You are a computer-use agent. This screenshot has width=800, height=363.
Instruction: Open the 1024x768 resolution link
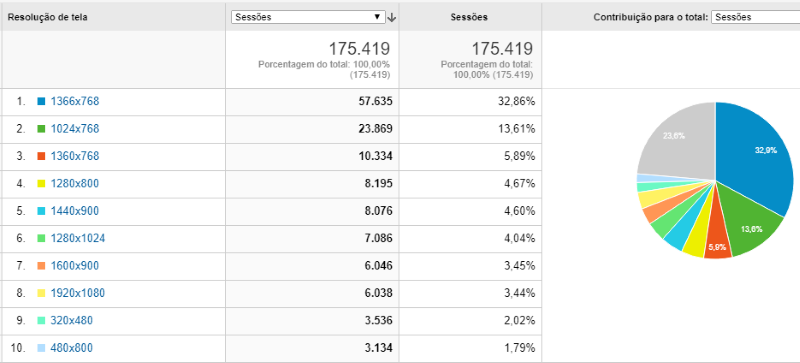(x=75, y=129)
